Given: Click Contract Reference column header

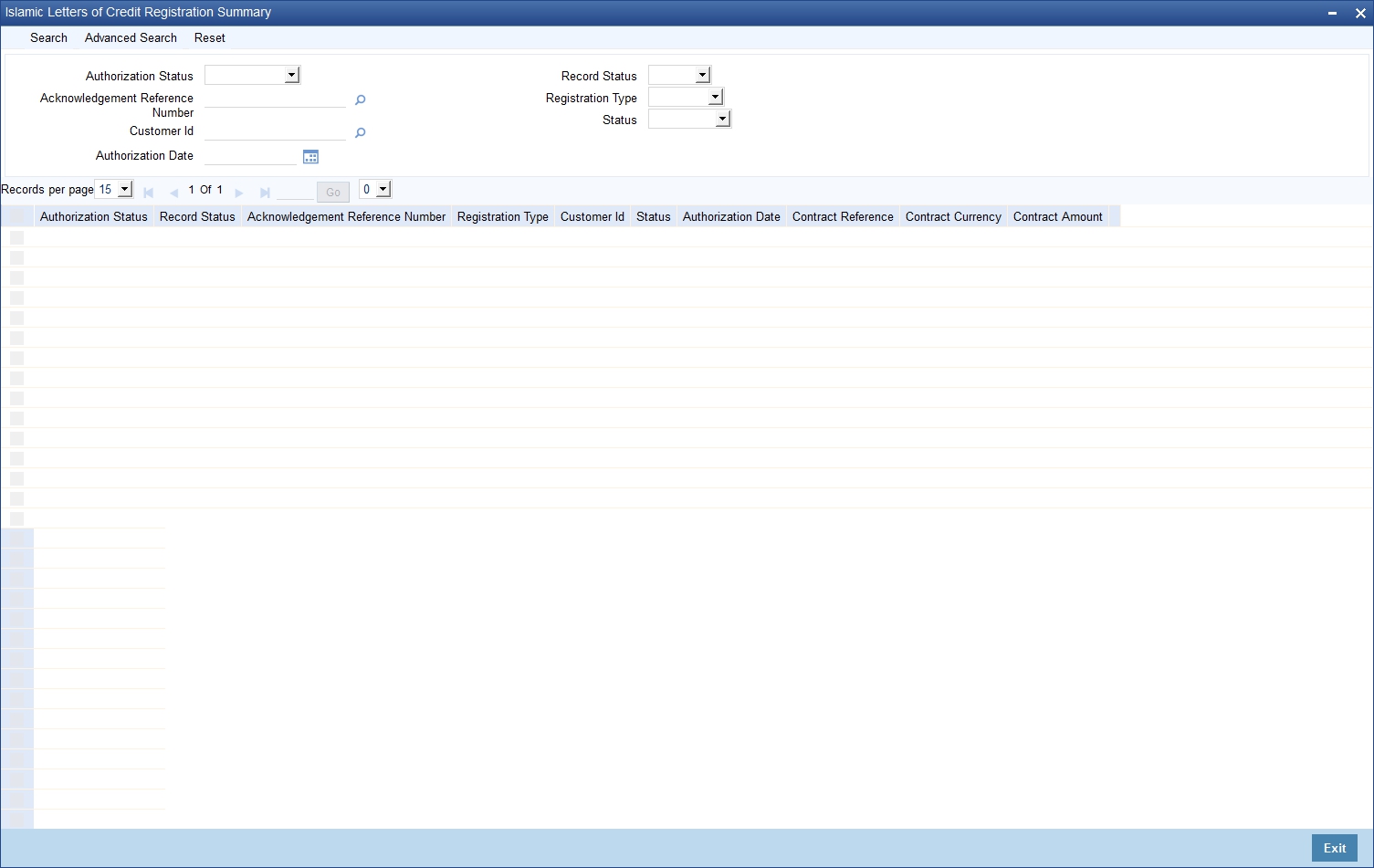Looking at the screenshot, I should [x=843, y=216].
